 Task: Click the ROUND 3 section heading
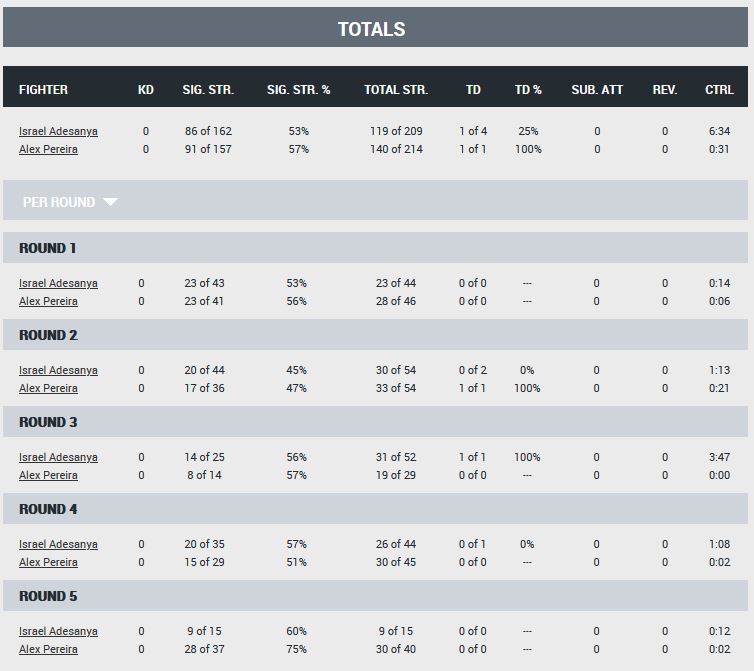click(48, 422)
